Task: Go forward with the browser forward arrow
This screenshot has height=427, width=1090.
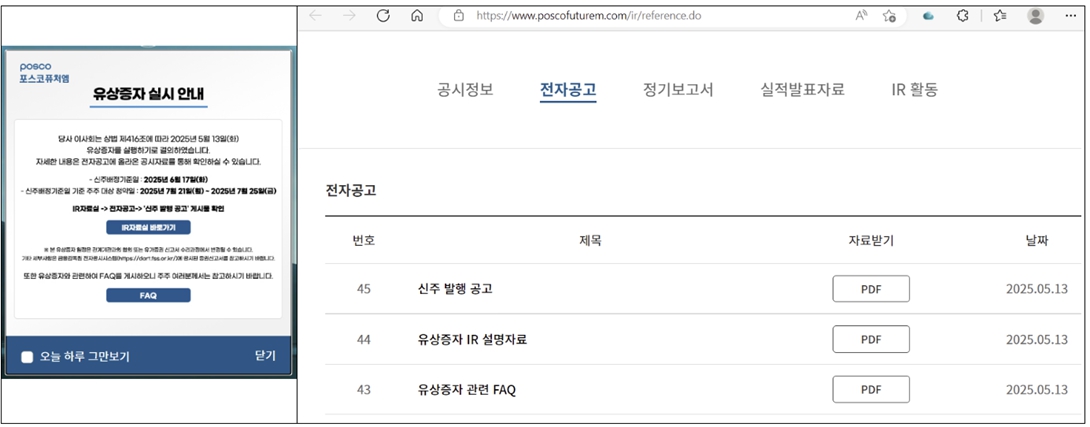Action: click(x=349, y=16)
